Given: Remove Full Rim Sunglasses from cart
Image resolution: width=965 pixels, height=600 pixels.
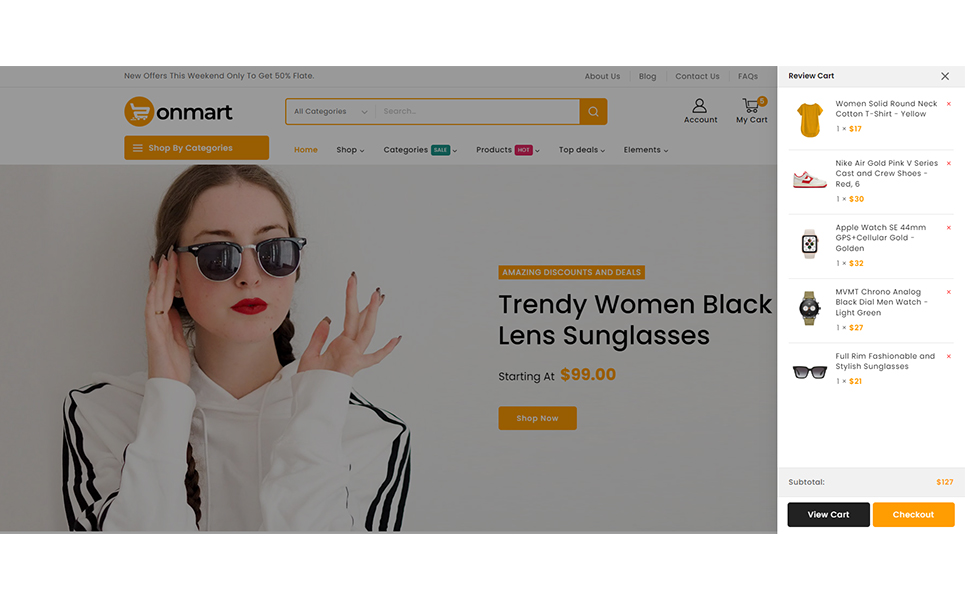Looking at the screenshot, I should tap(948, 356).
